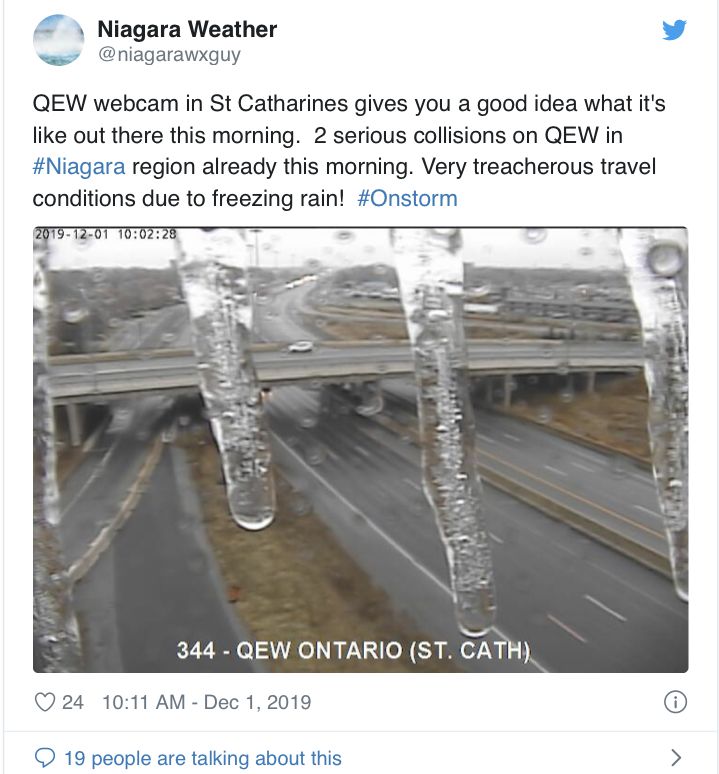719x774 pixels.
Task: Open the tweet info circle icon
Action: pyautogui.click(x=675, y=702)
